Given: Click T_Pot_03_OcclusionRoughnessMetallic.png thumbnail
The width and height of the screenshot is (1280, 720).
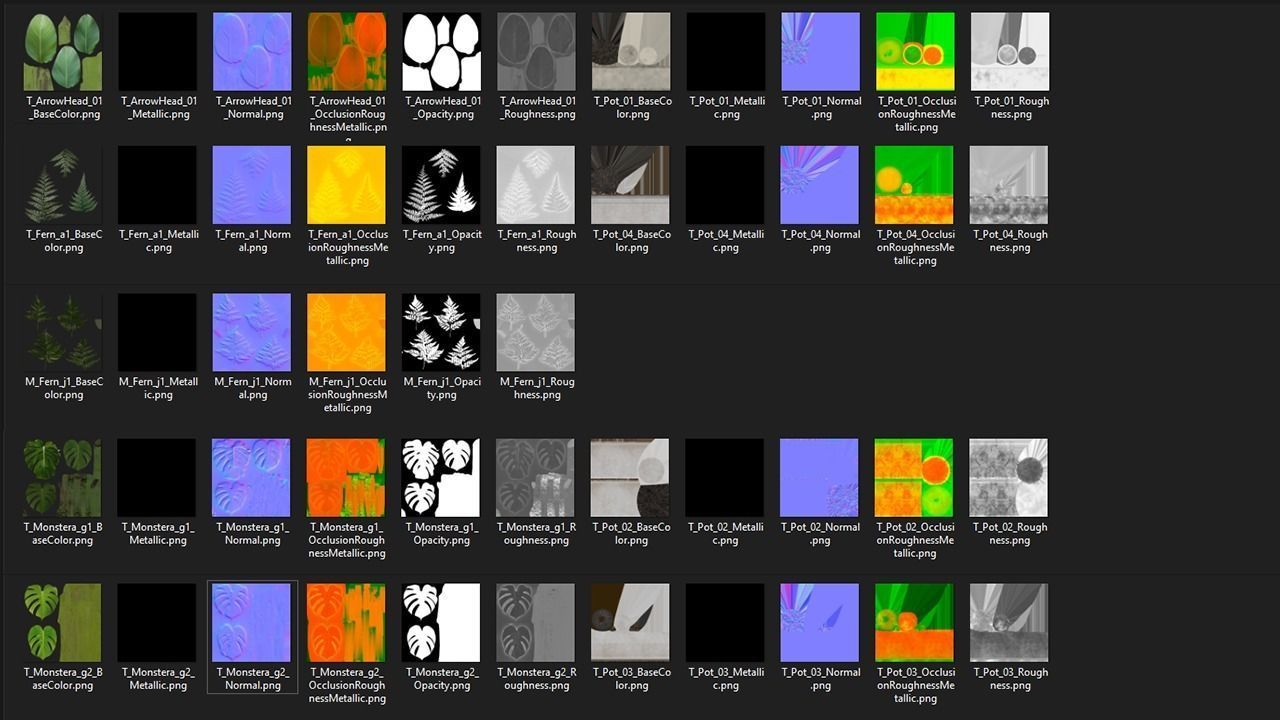Looking at the screenshot, I should click(x=915, y=623).
